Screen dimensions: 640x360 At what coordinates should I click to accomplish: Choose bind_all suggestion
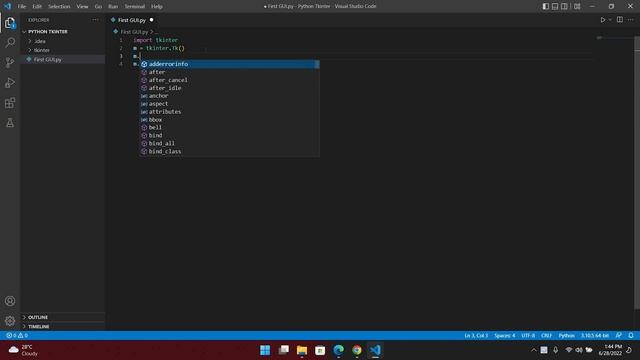pyautogui.click(x=229, y=143)
